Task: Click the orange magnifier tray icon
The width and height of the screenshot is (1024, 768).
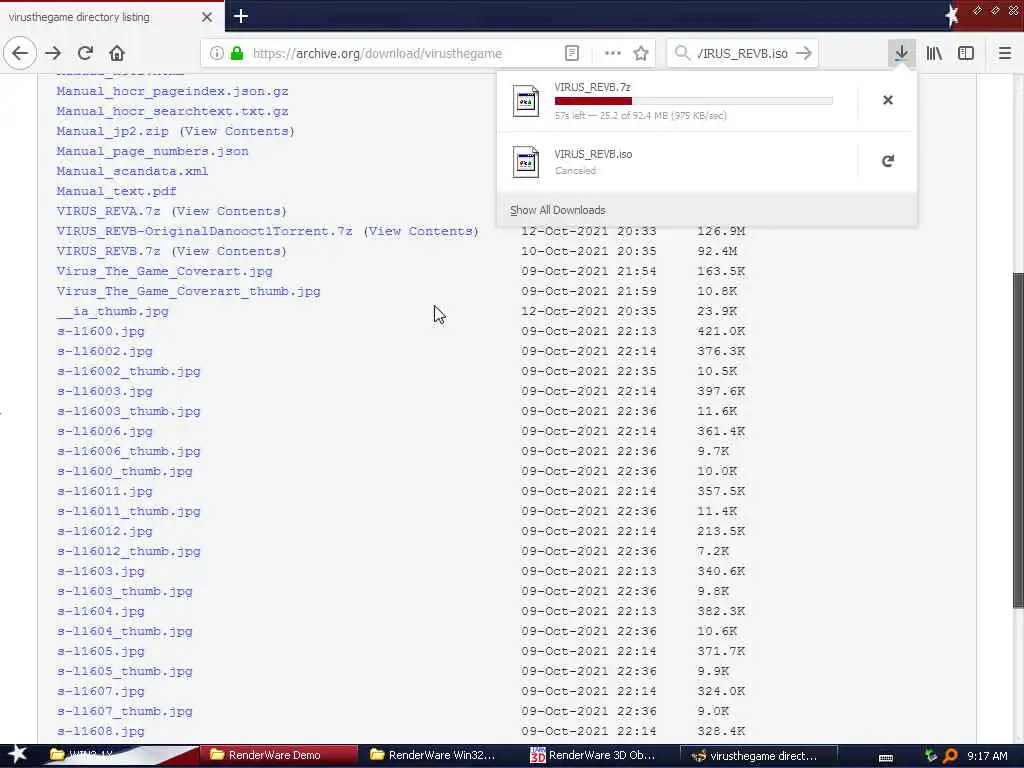Action: pyautogui.click(x=950, y=756)
